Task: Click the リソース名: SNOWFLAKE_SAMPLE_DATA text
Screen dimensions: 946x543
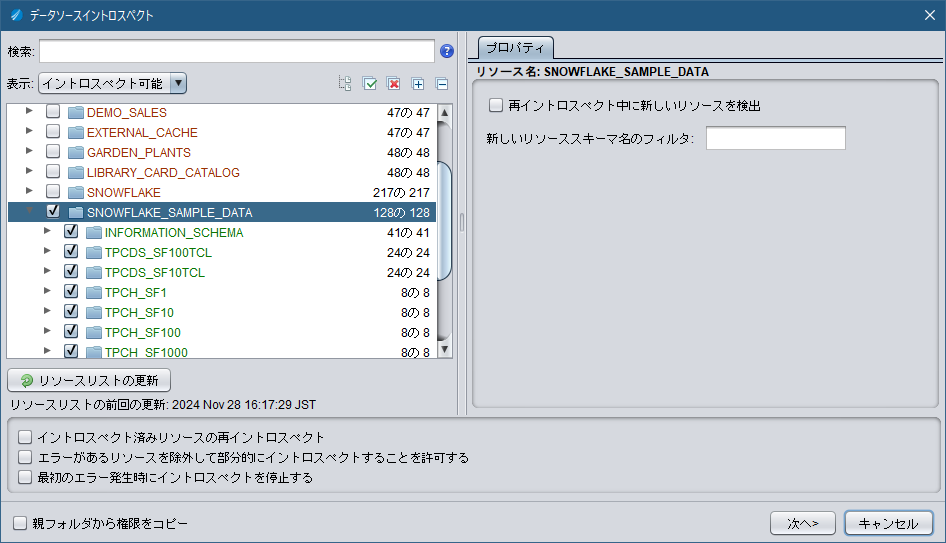Action: (x=592, y=72)
